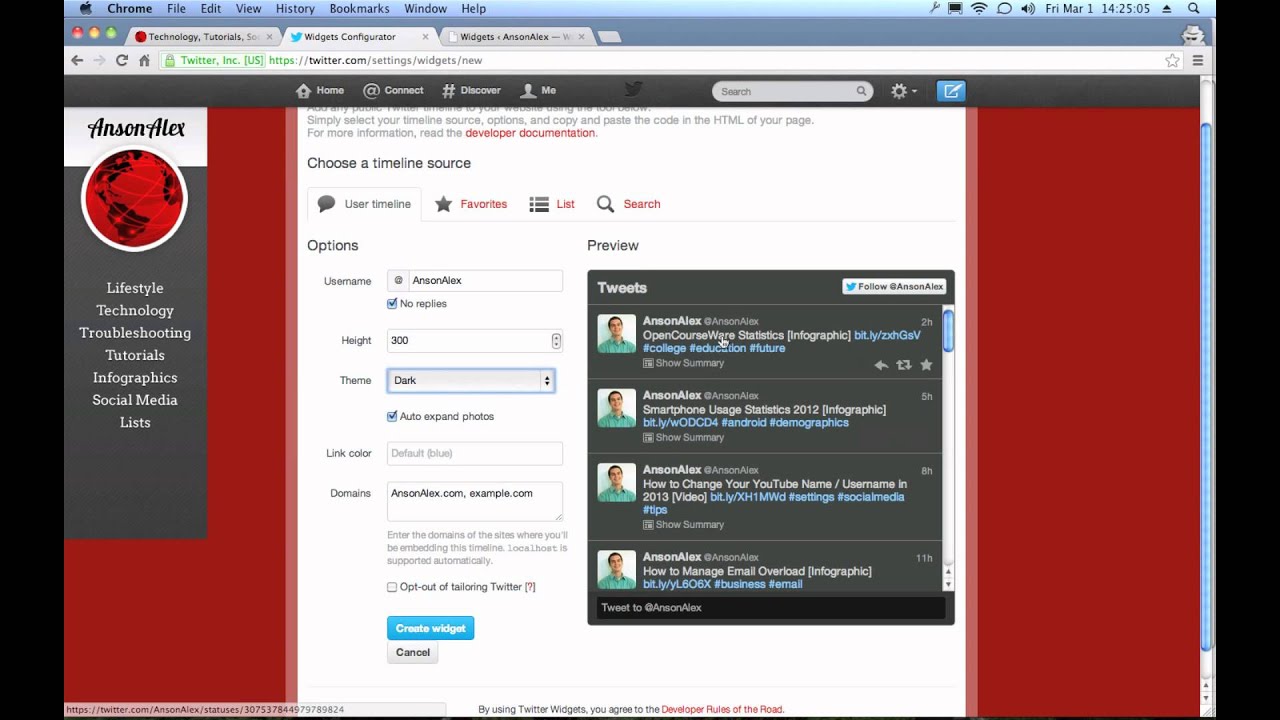The width and height of the screenshot is (1280, 720).
Task: Click the Twitter bird logo
Action: point(633,90)
